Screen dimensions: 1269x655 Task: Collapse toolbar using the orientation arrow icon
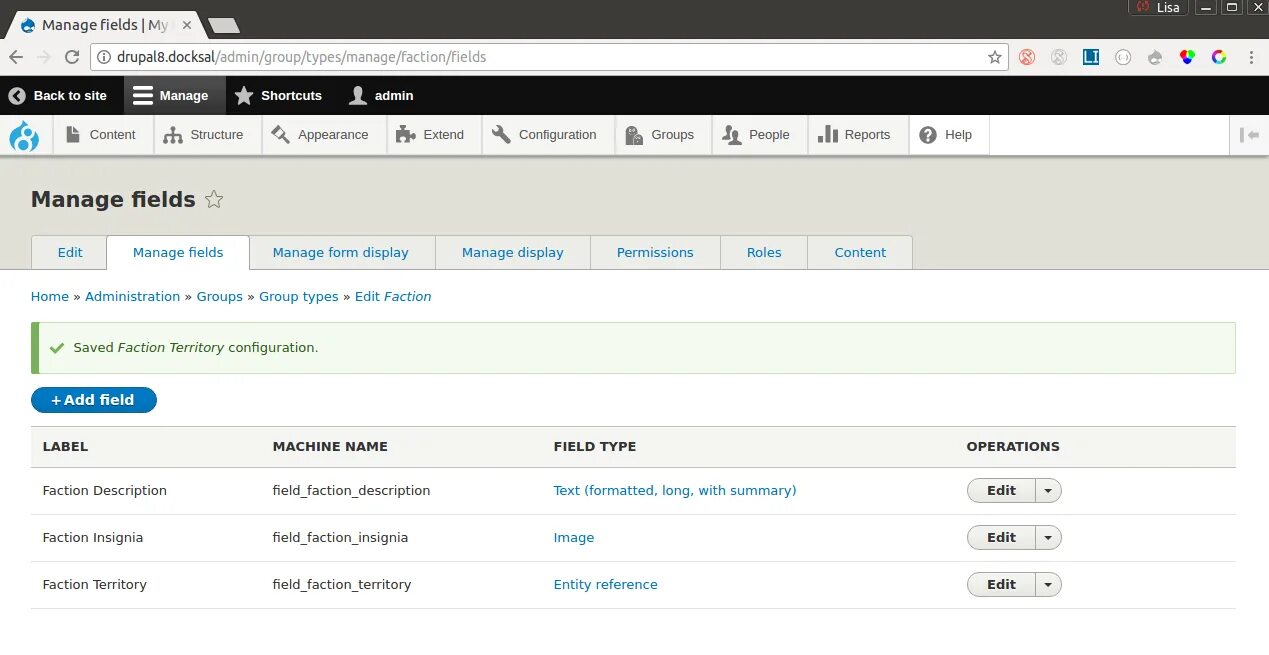pos(1249,135)
